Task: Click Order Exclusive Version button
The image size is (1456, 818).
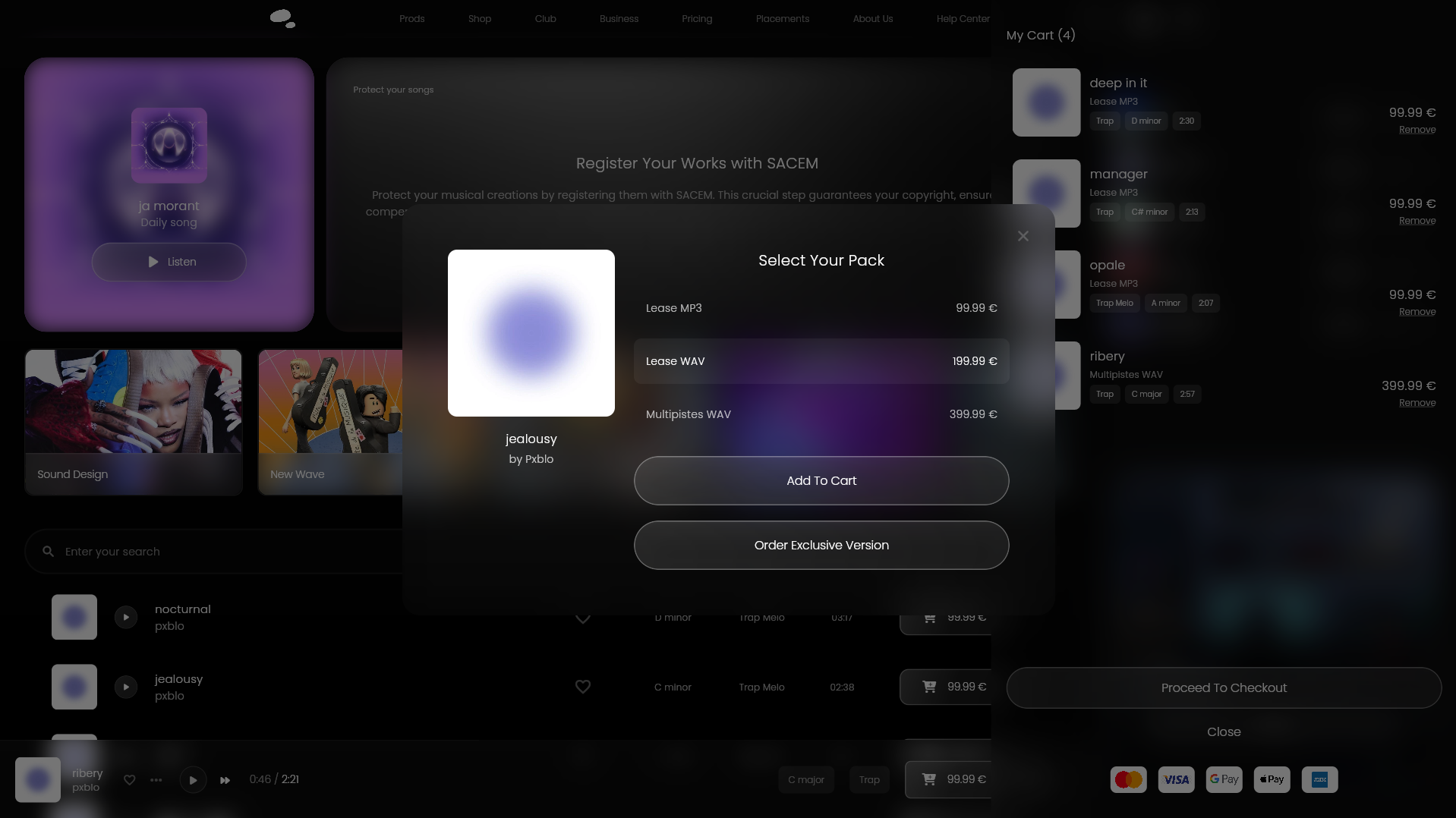Action: [x=821, y=545]
